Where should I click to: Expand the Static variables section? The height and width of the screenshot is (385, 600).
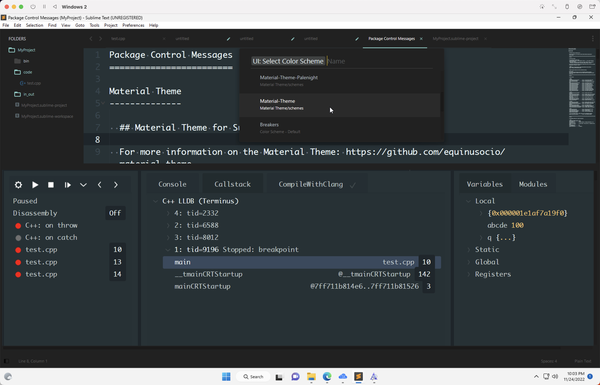(x=468, y=250)
